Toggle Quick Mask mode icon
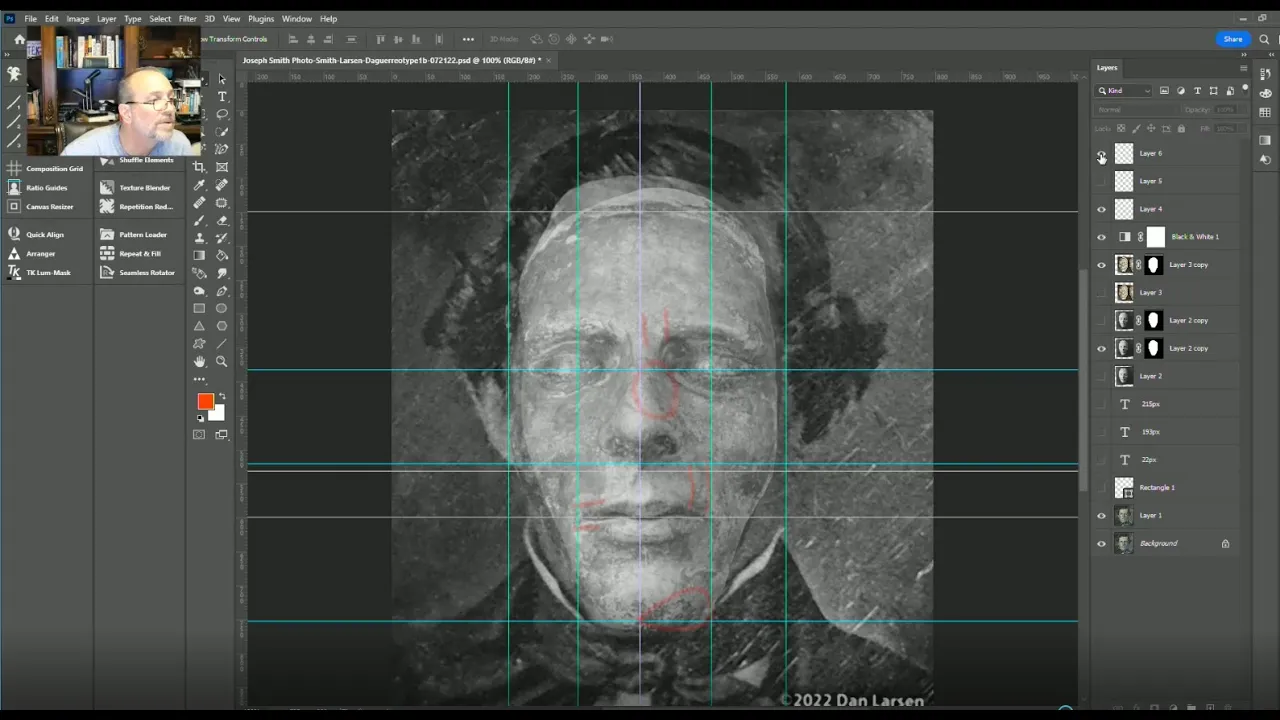The image size is (1280, 720). (199, 434)
